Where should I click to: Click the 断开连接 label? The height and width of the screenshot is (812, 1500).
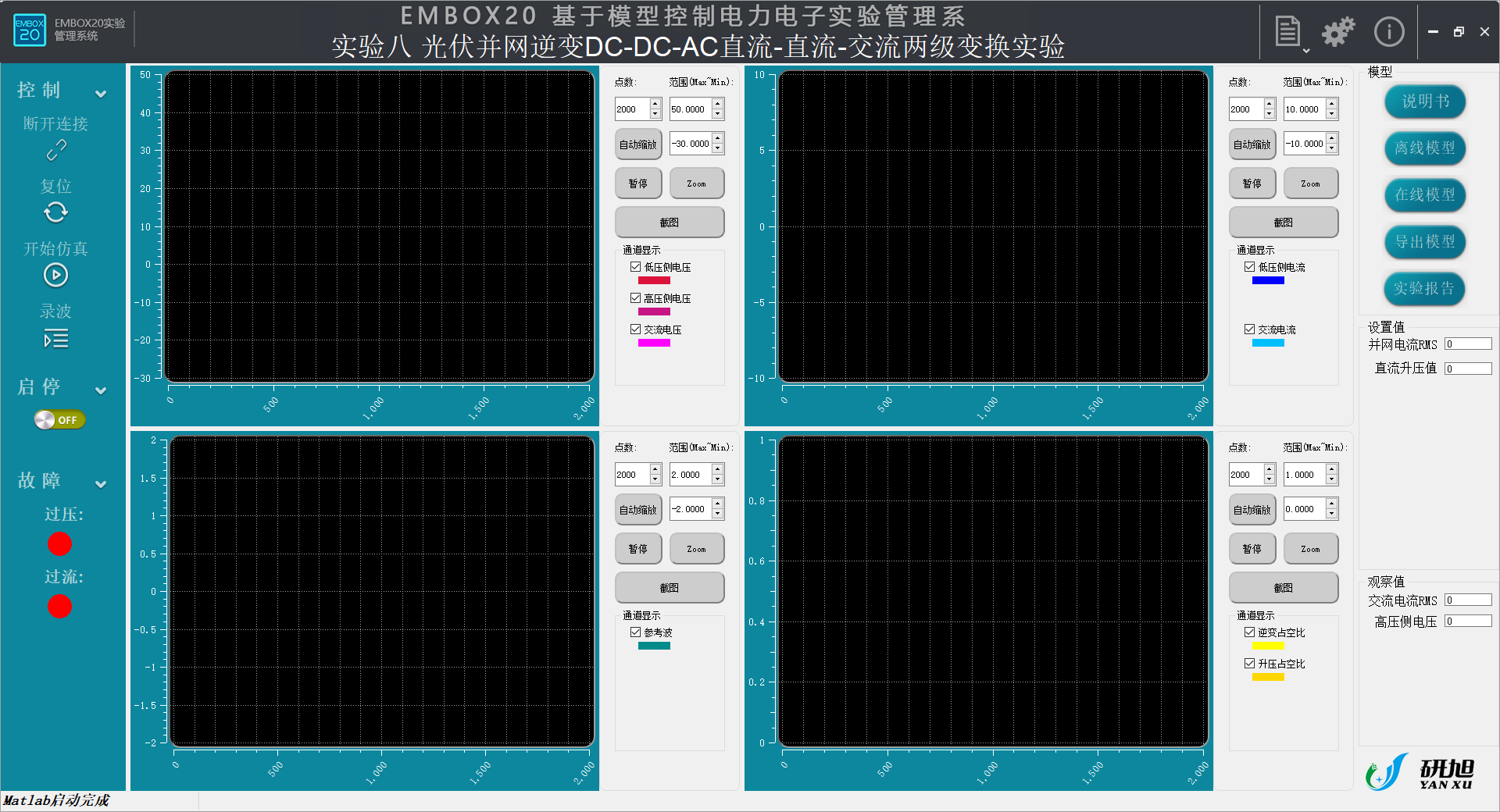coord(55,124)
